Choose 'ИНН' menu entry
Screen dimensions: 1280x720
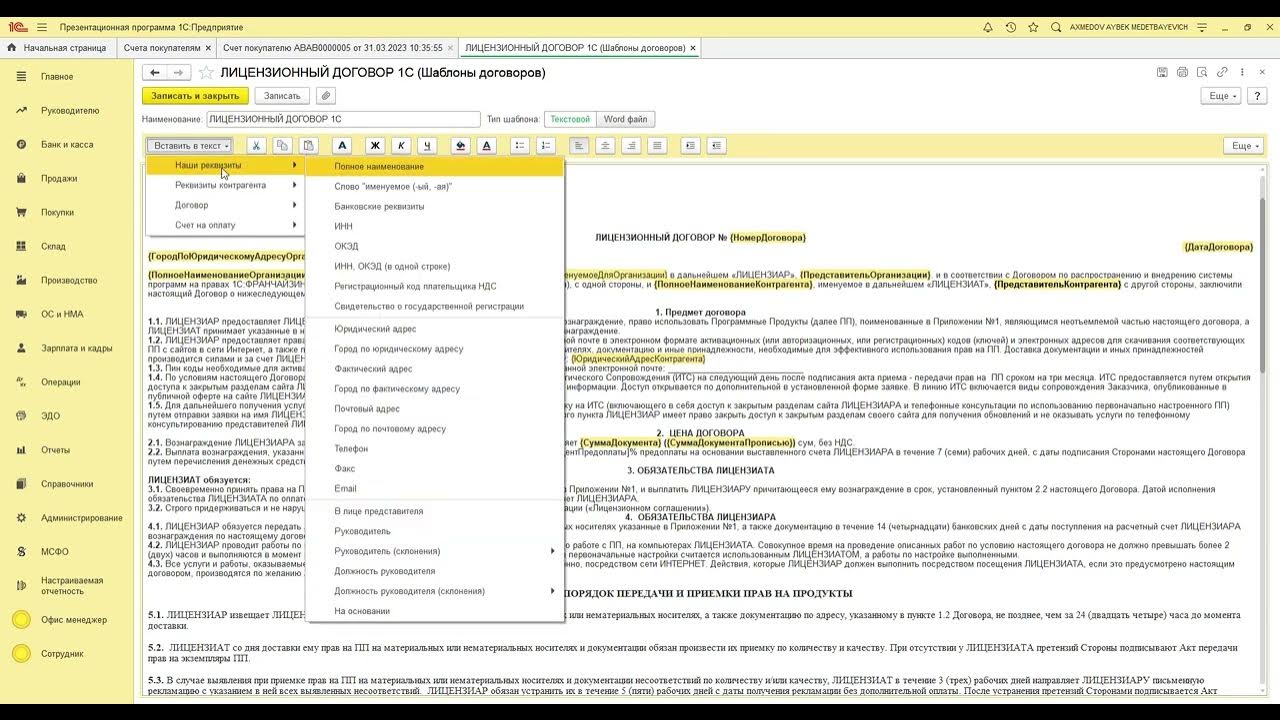[x=434, y=226]
